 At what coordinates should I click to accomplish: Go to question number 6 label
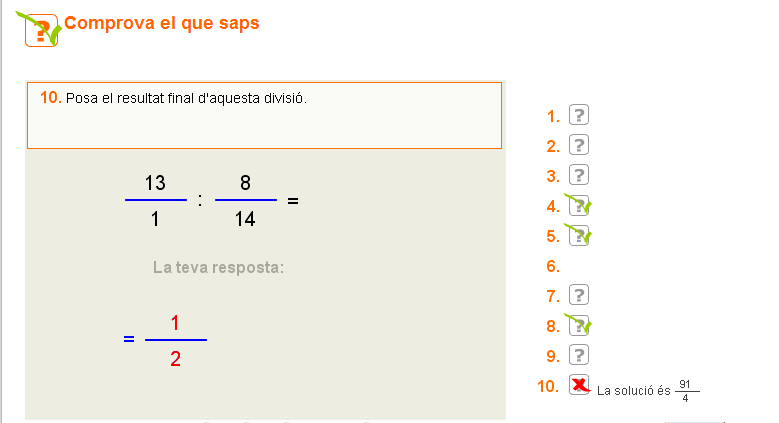(x=552, y=266)
